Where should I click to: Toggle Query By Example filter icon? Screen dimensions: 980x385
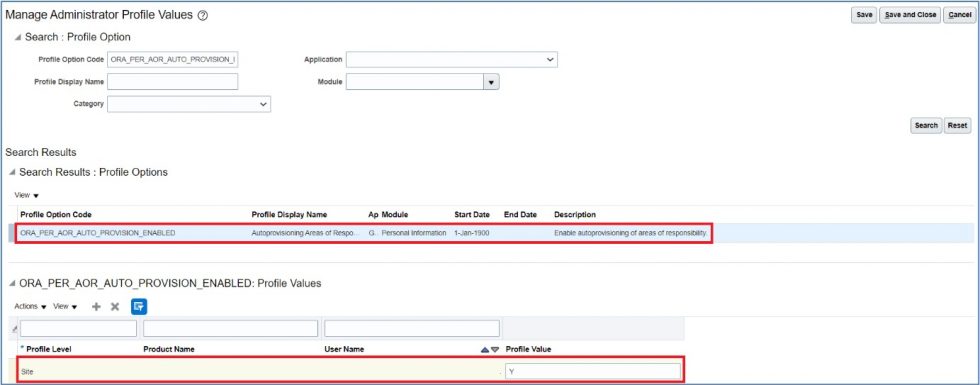[139, 307]
